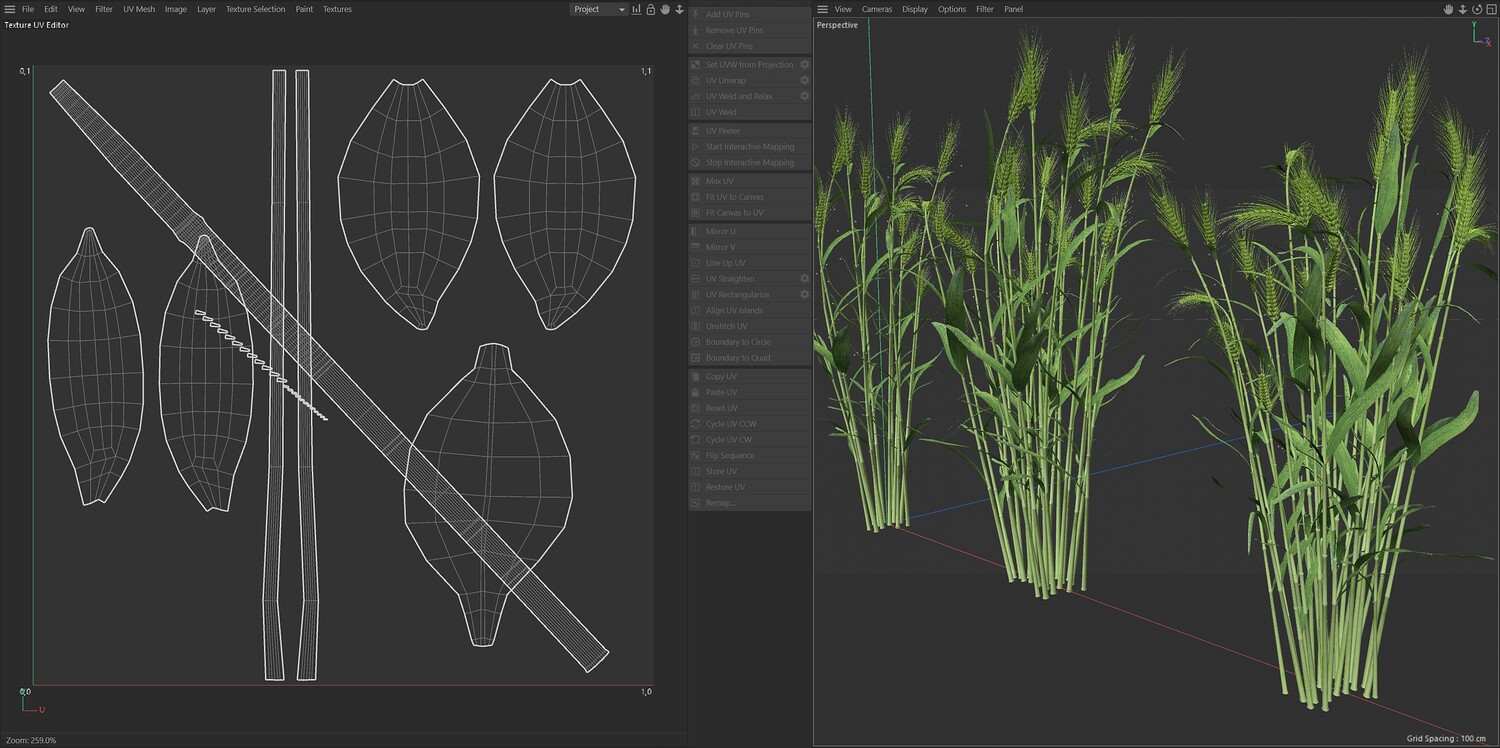
Task: Click the Unstitch UV command
Action: [x=749, y=326]
